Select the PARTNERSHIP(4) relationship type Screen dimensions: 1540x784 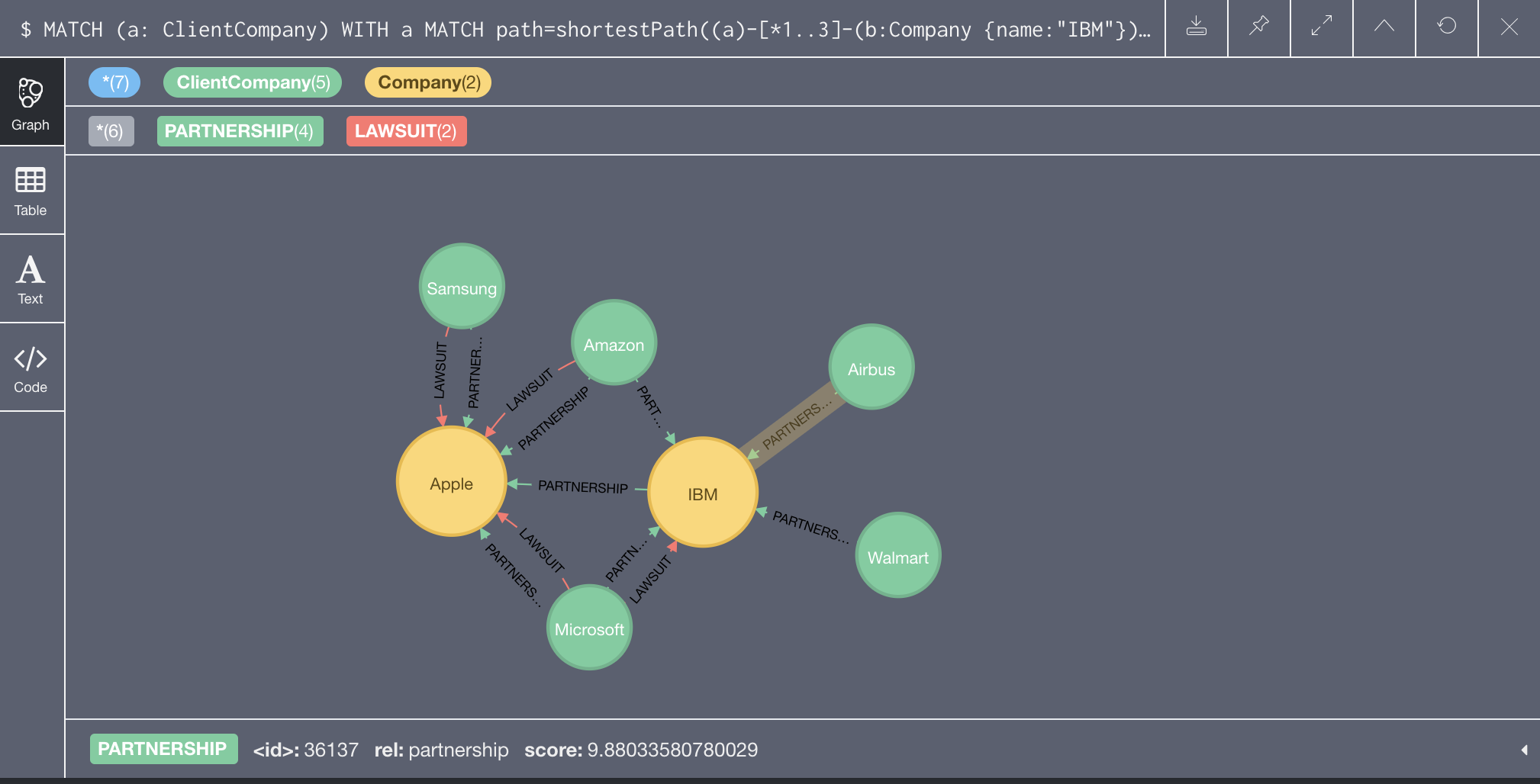(x=240, y=131)
